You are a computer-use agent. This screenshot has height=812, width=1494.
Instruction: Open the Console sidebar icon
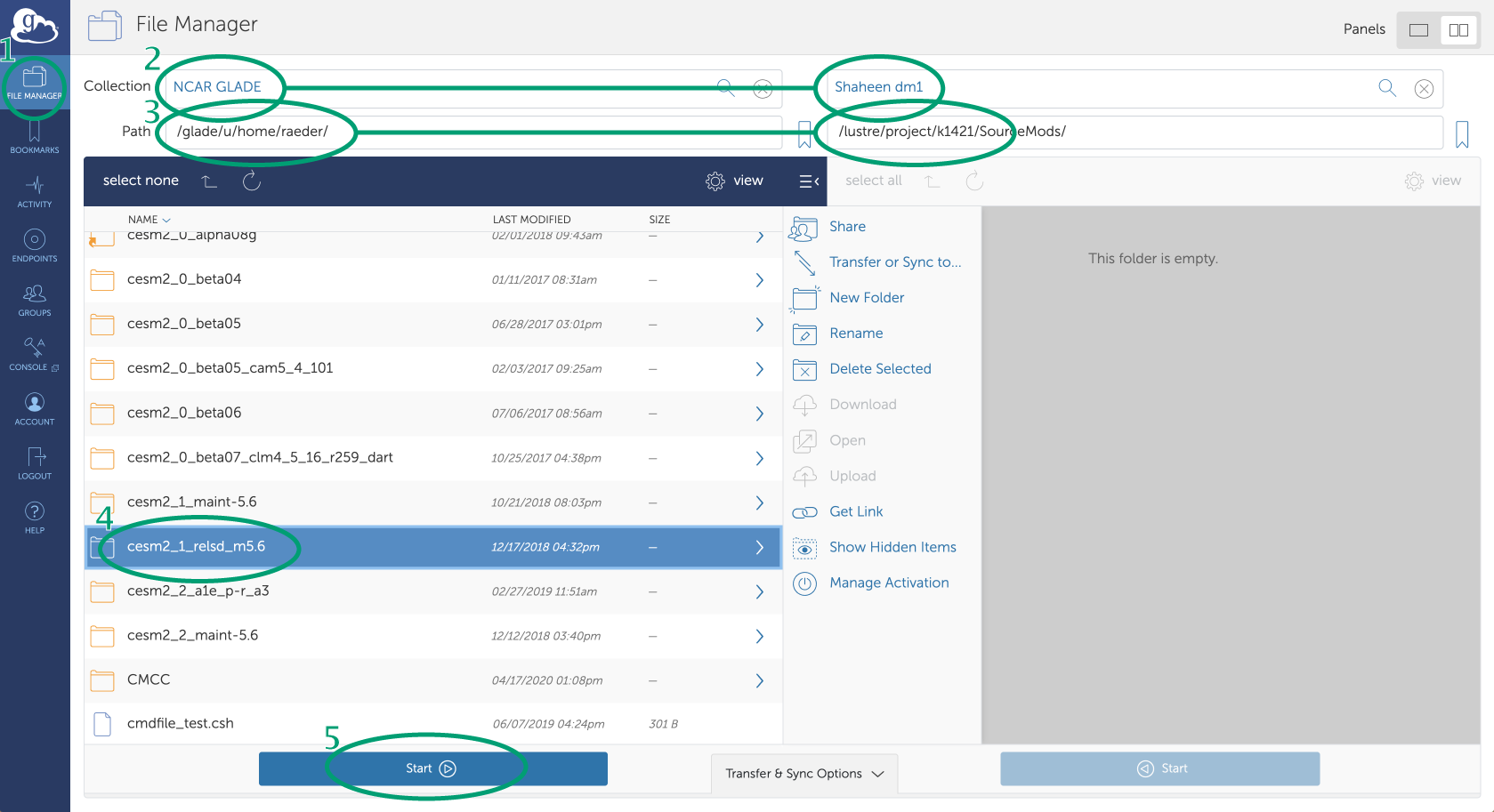pos(35,354)
